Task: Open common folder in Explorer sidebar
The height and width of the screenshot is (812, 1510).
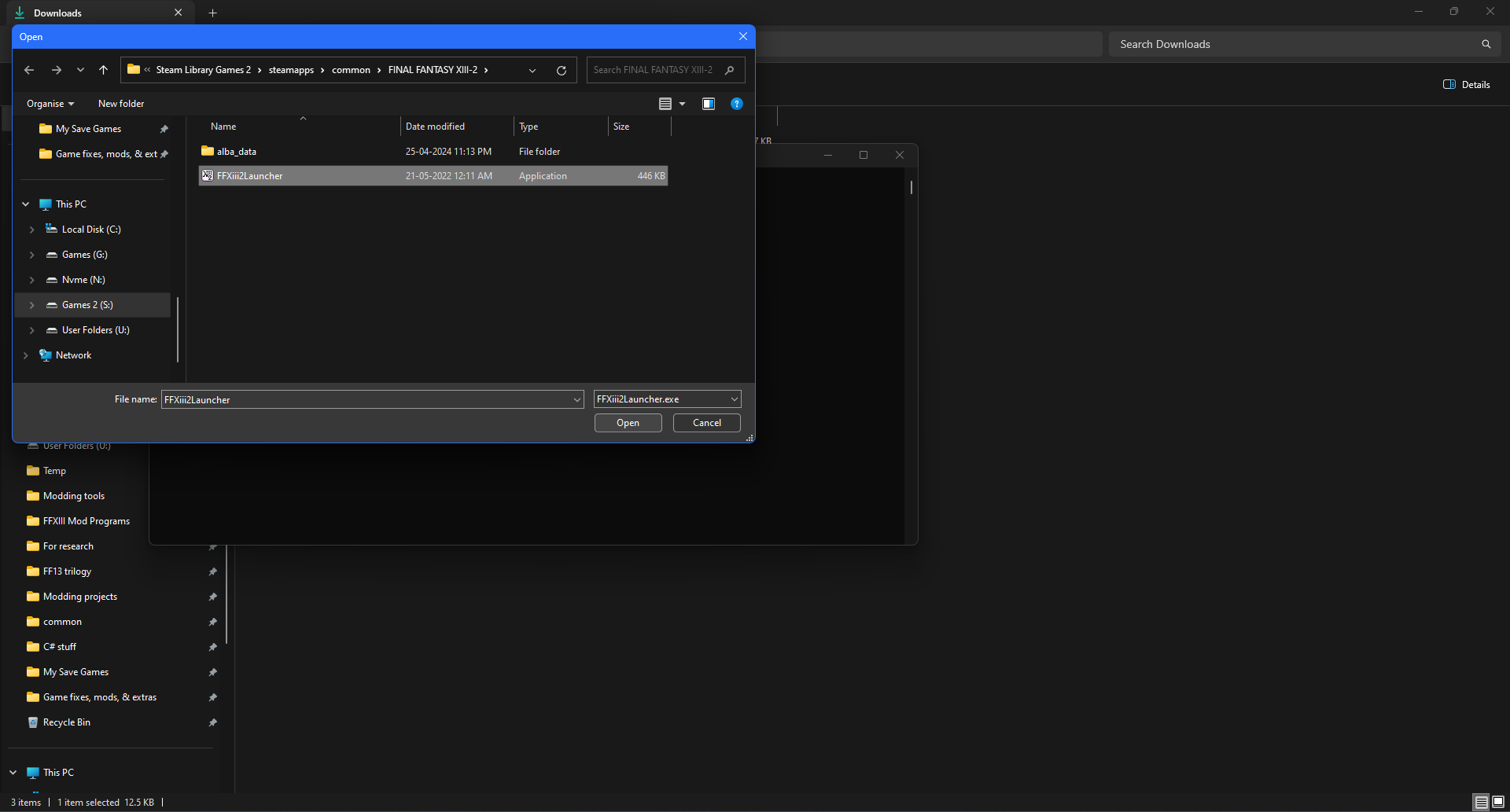Action: pyautogui.click(x=63, y=622)
